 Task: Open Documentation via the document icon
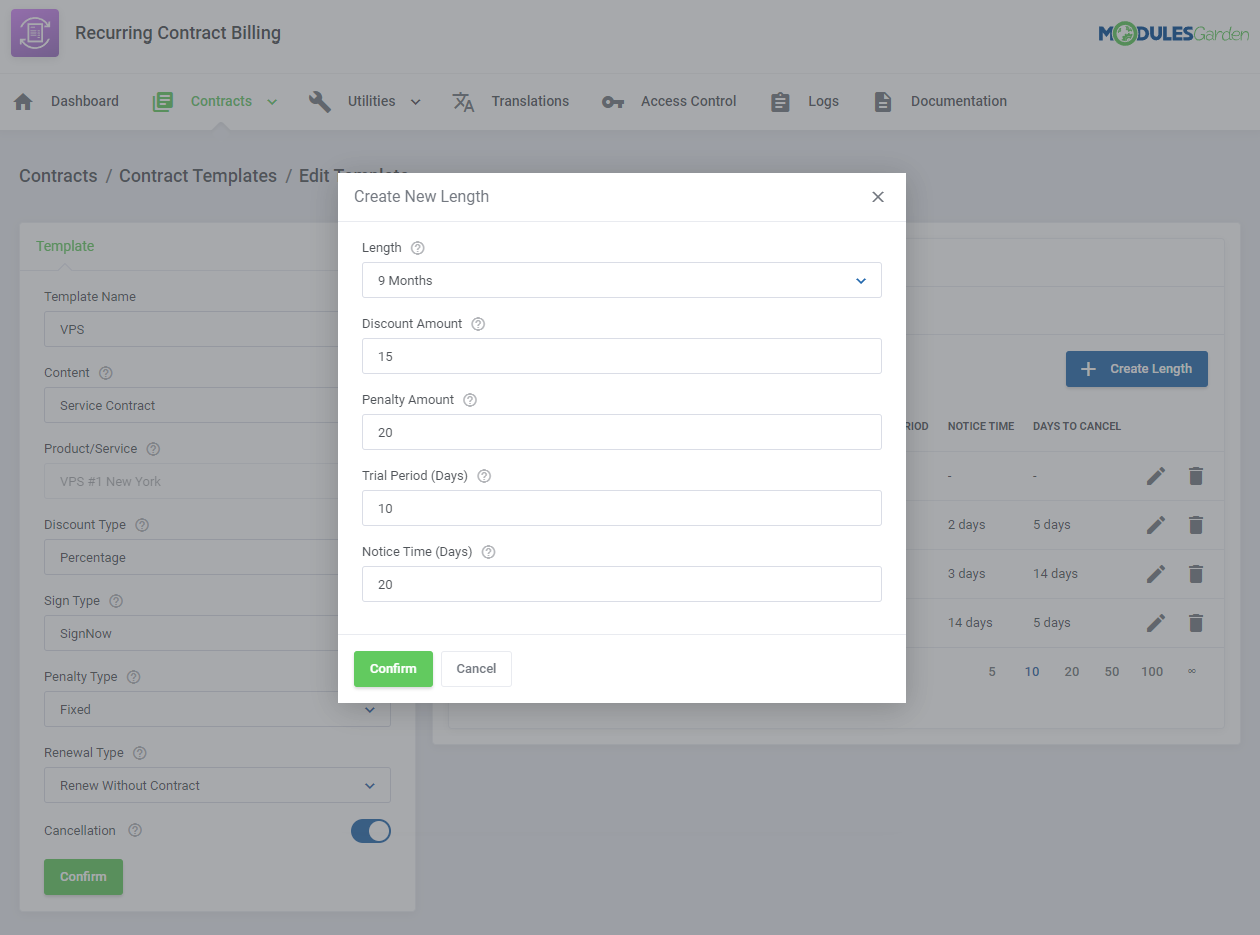pos(883,100)
